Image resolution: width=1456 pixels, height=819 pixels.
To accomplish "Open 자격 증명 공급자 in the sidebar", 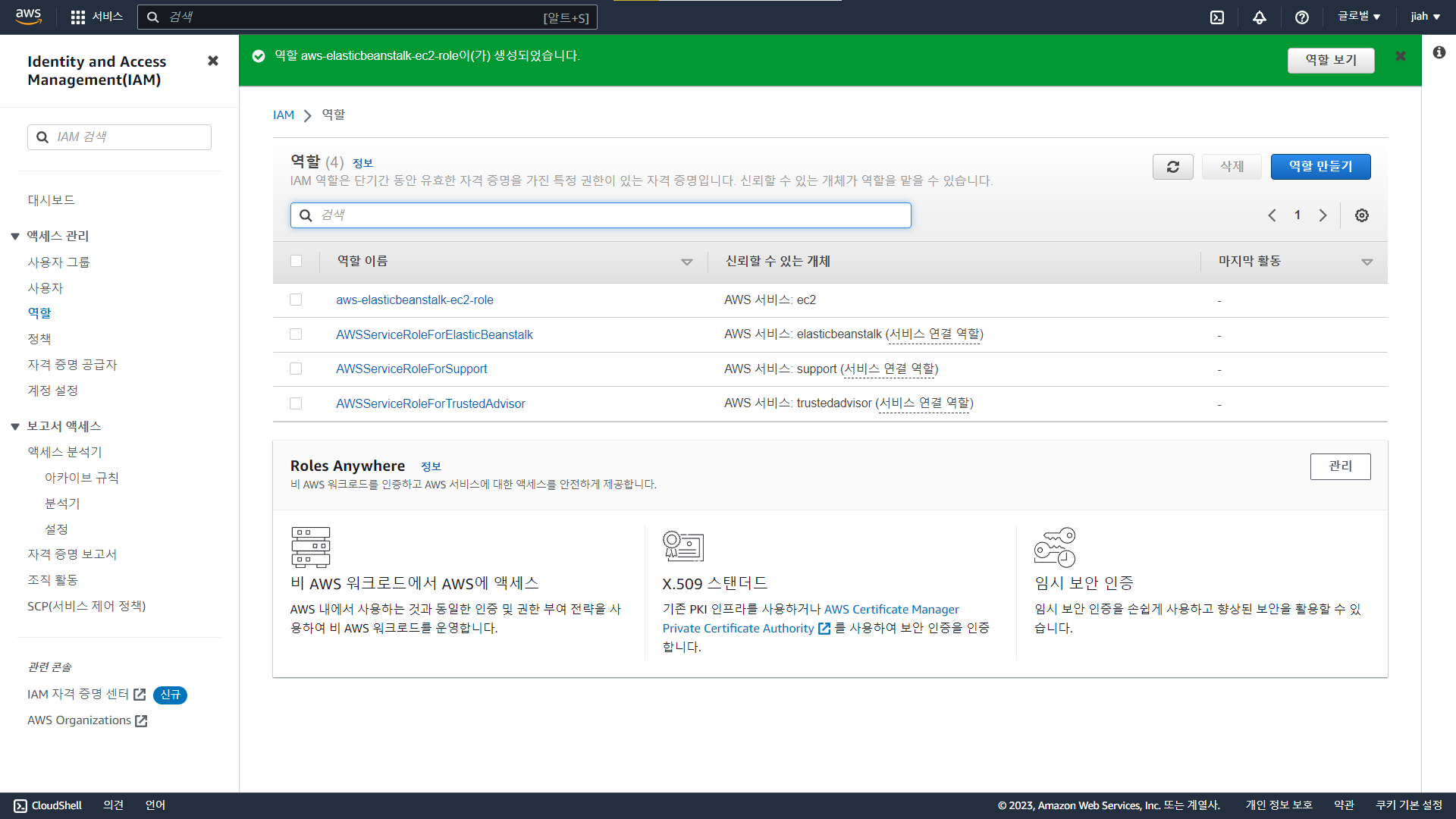I will pos(73,365).
